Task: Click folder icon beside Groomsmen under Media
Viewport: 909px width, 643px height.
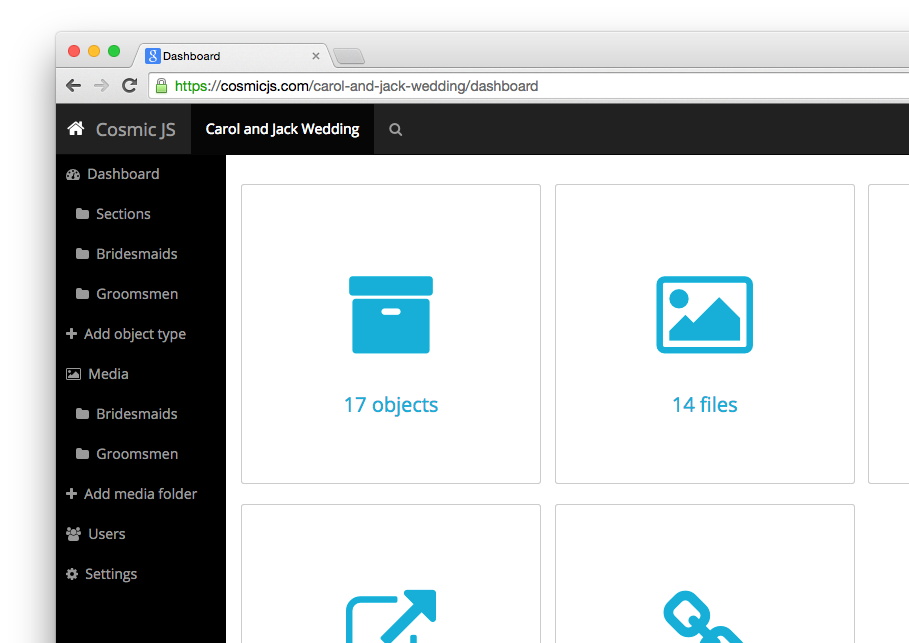Action: 82,454
